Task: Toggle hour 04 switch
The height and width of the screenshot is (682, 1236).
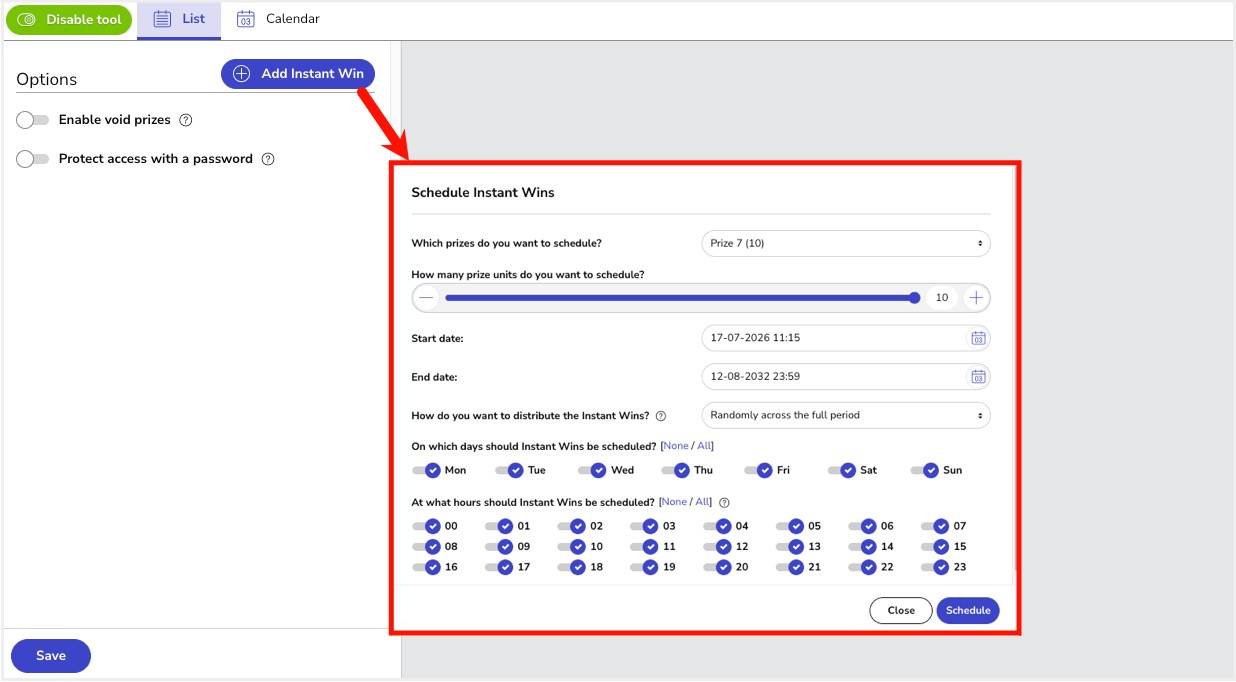Action: [717, 526]
